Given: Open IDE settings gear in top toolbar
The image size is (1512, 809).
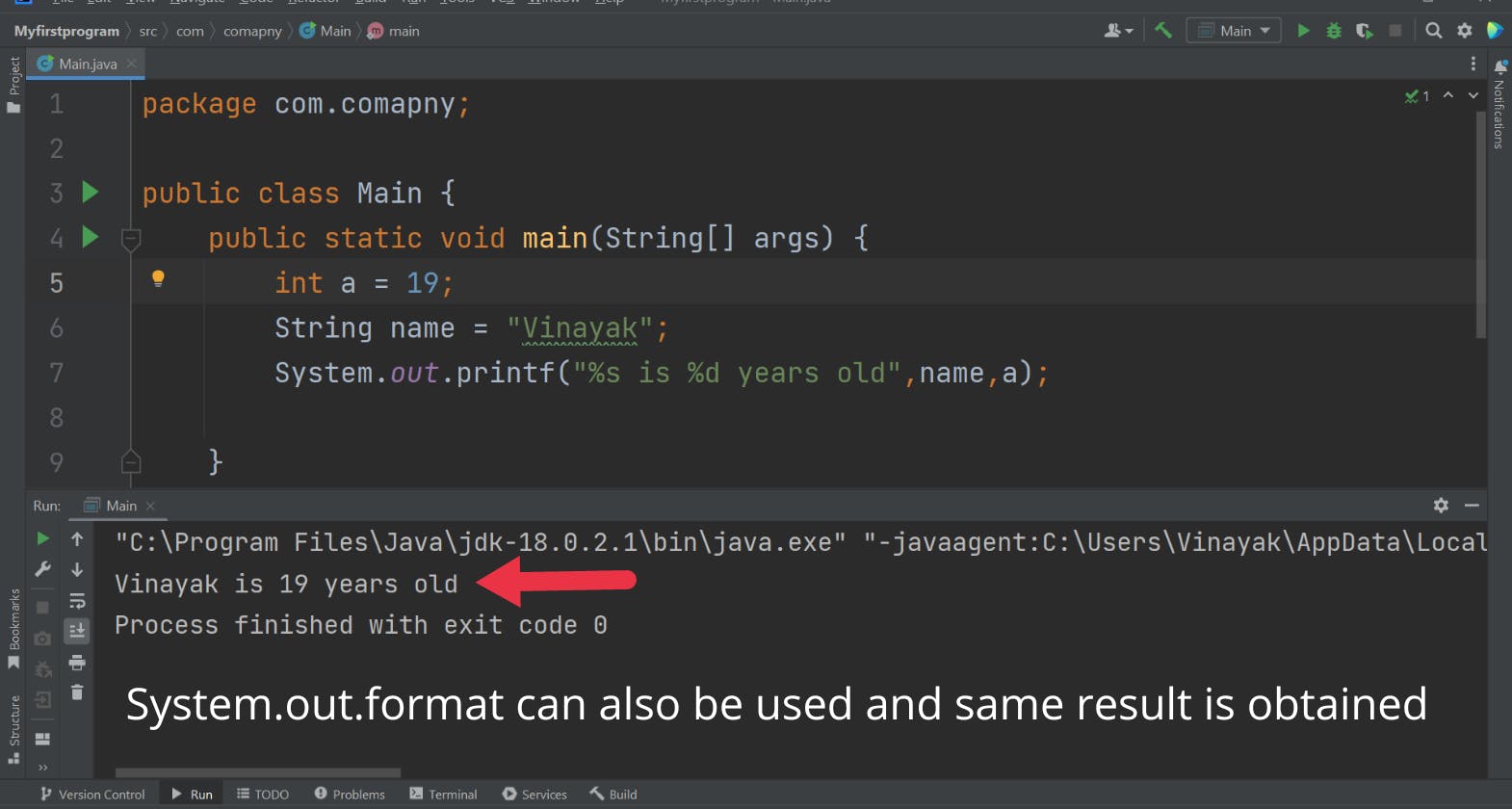Looking at the screenshot, I should [x=1465, y=31].
